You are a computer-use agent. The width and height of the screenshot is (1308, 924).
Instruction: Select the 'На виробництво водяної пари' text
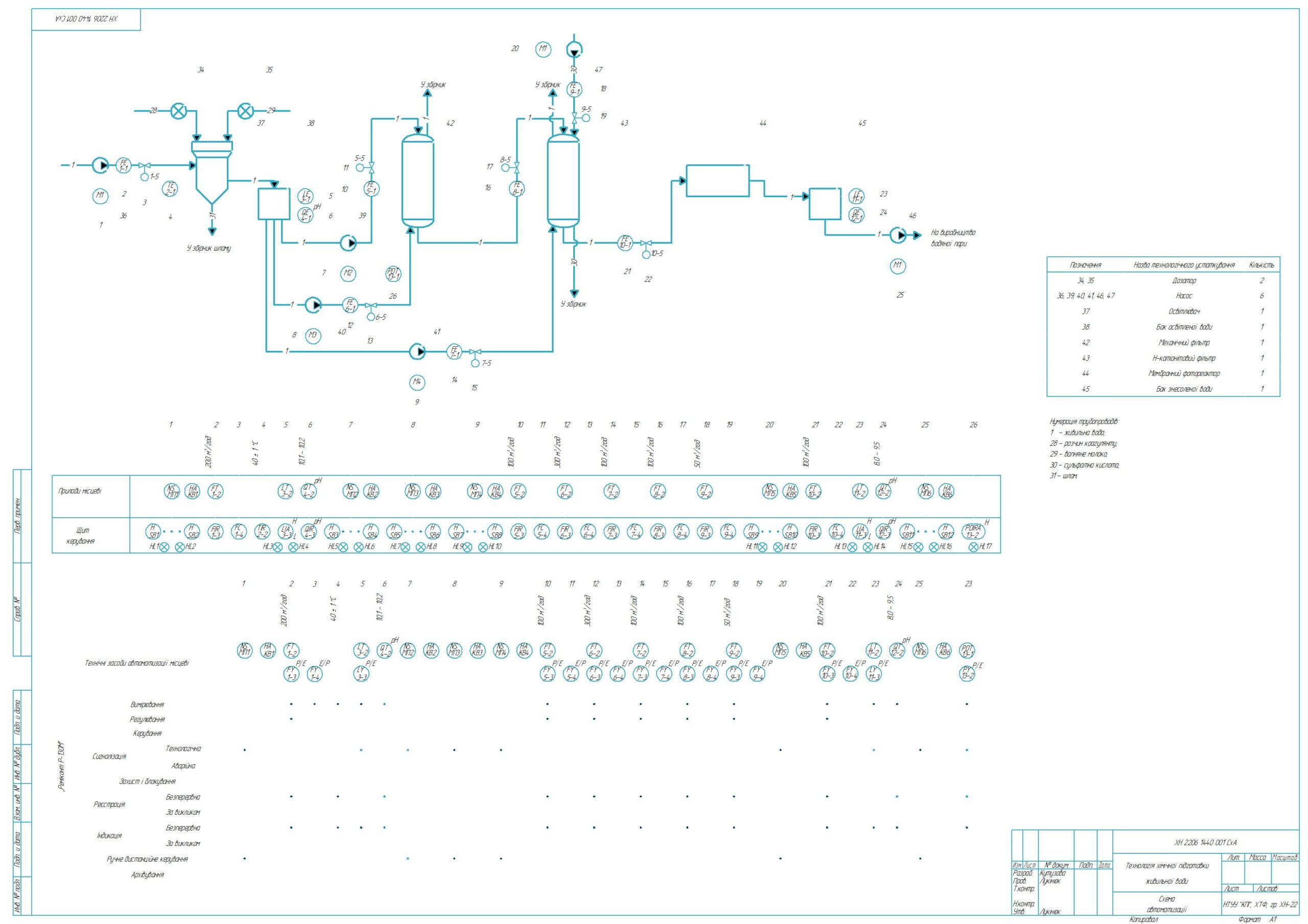coord(953,238)
